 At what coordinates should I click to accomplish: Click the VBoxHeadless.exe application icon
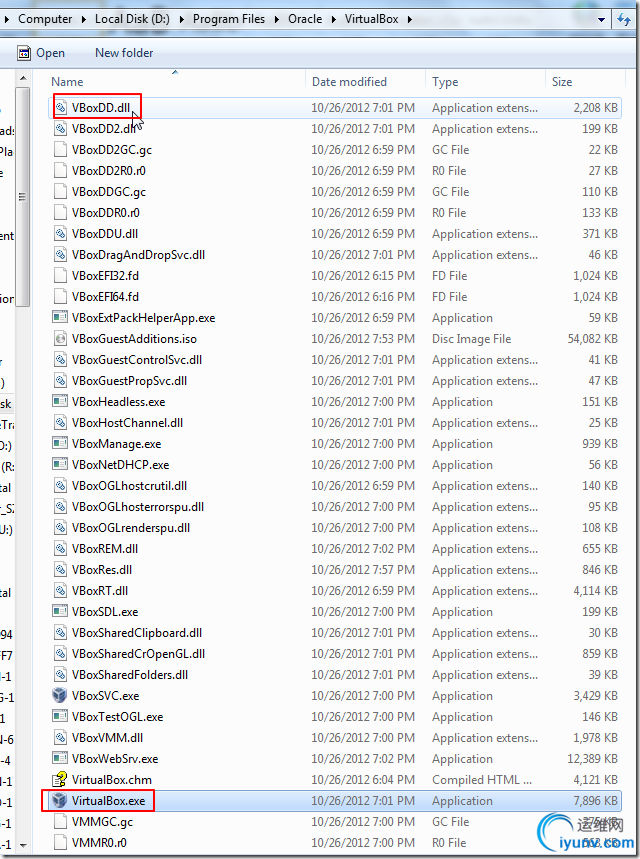coord(60,402)
